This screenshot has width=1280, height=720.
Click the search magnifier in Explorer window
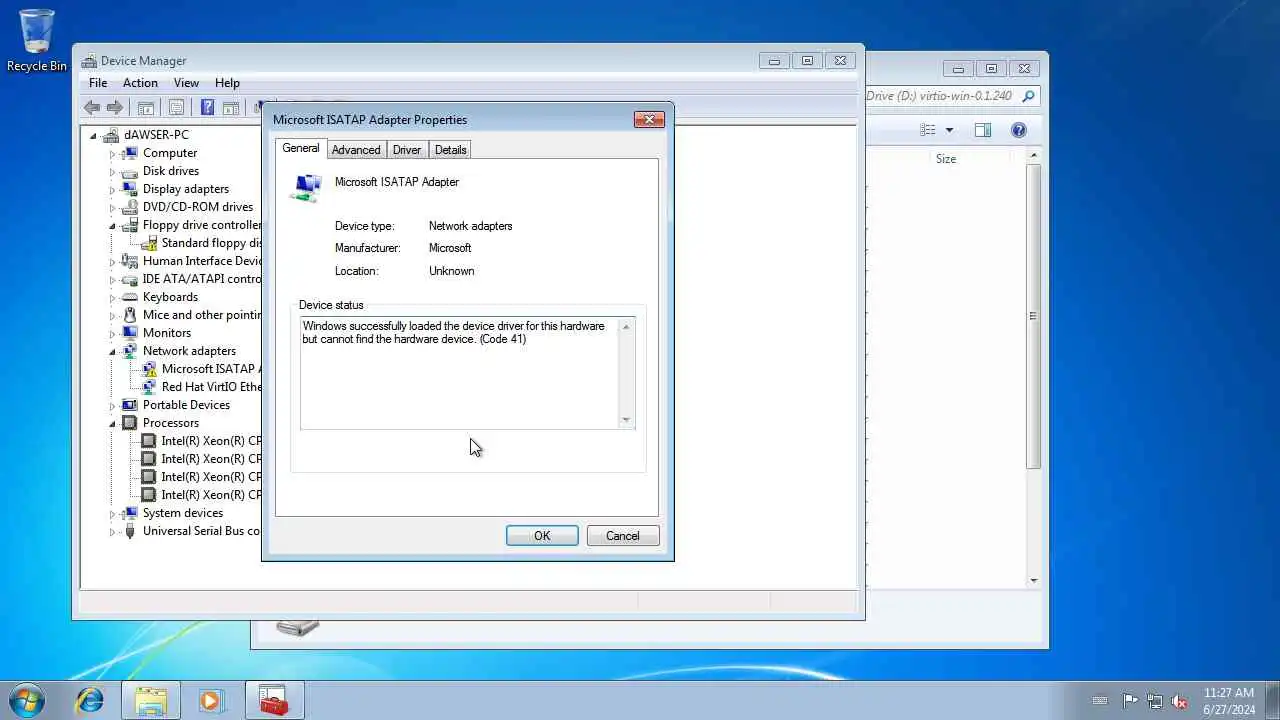pos(1028,96)
